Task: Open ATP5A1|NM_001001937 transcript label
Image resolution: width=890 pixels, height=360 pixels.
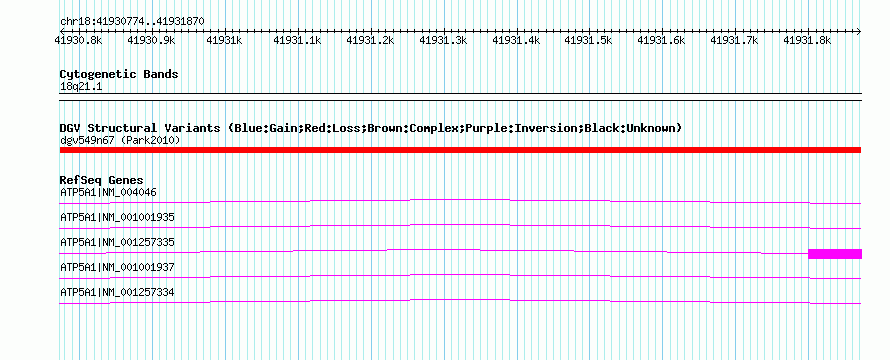Action: click(x=117, y=267)
